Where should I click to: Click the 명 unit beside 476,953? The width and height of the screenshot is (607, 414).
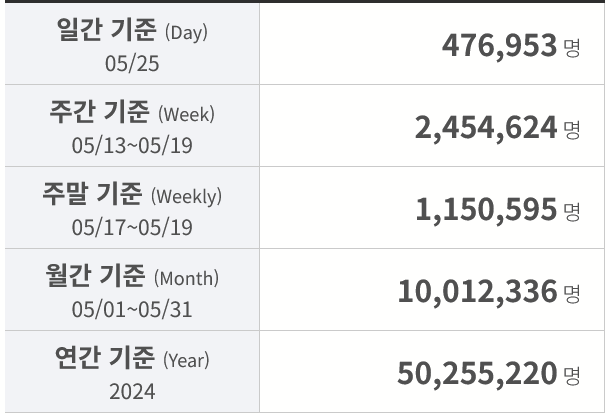tap(572, 48)
